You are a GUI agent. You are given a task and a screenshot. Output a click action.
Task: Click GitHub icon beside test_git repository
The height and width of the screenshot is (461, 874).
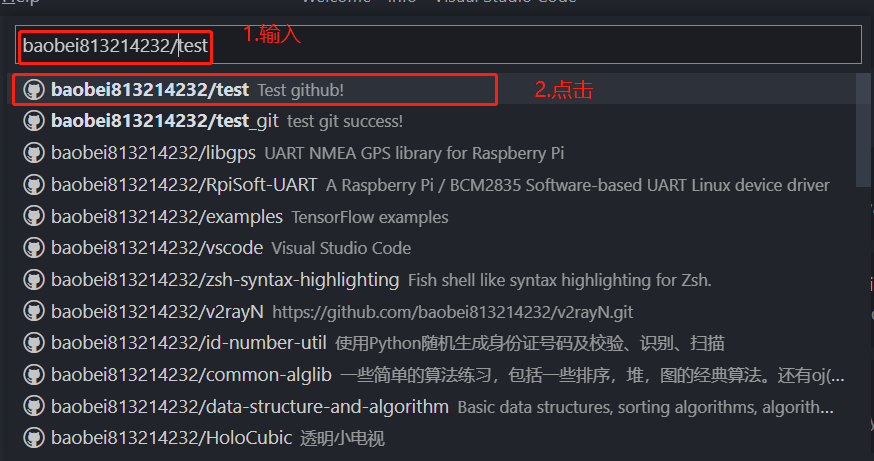point(34,121)
